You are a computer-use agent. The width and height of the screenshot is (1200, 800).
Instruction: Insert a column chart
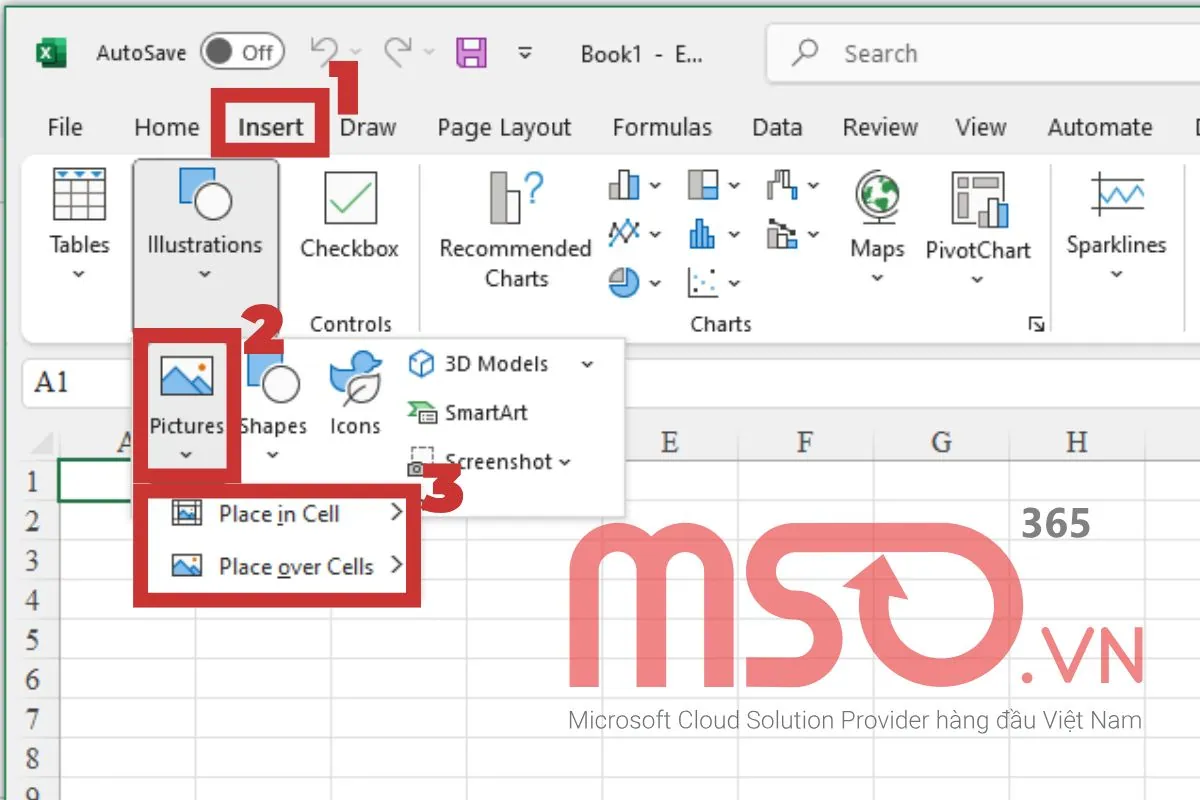(622, 186)
